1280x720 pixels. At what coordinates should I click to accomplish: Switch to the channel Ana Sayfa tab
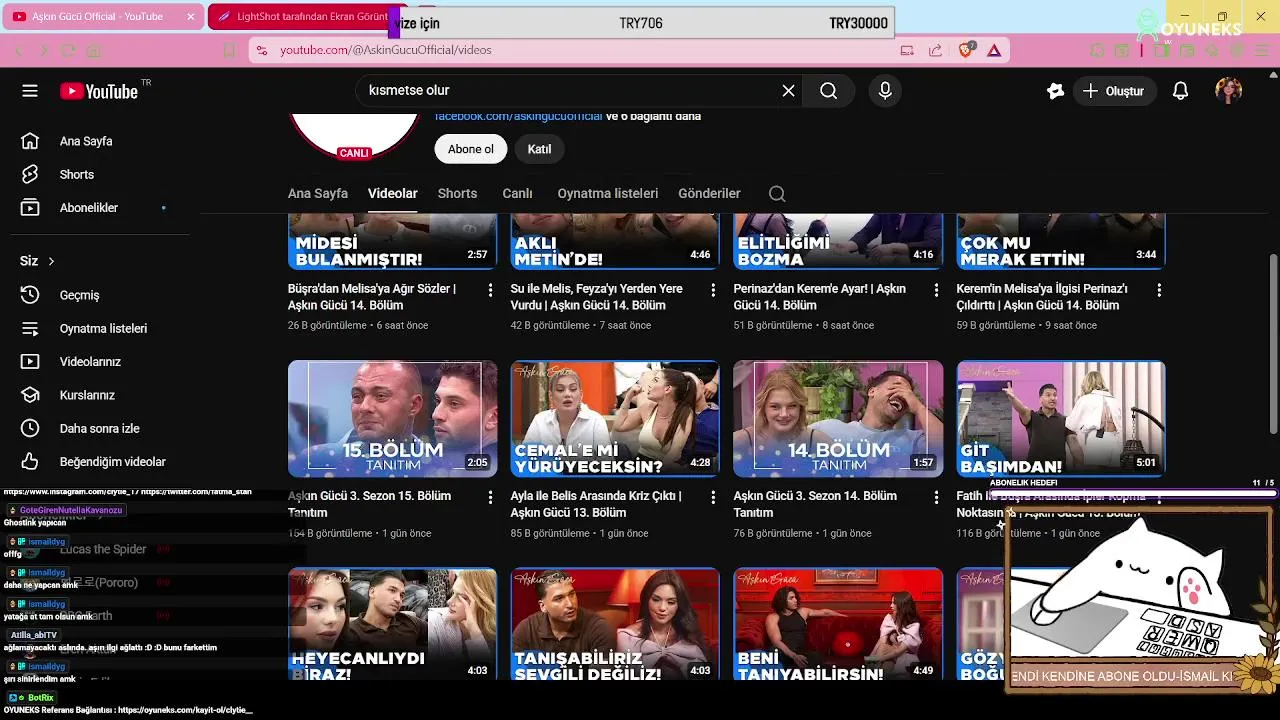pyautogui.click(x=318, y=193)
